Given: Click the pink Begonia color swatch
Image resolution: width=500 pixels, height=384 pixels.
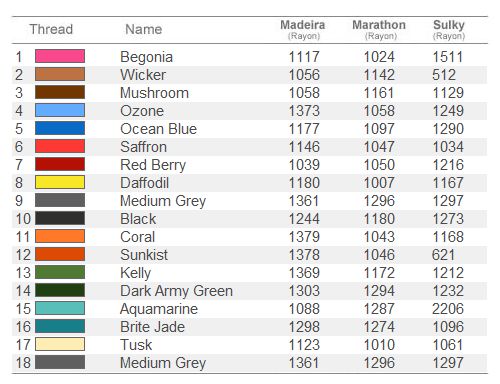Looking at the screenshot, I should (x=60, y=56).
